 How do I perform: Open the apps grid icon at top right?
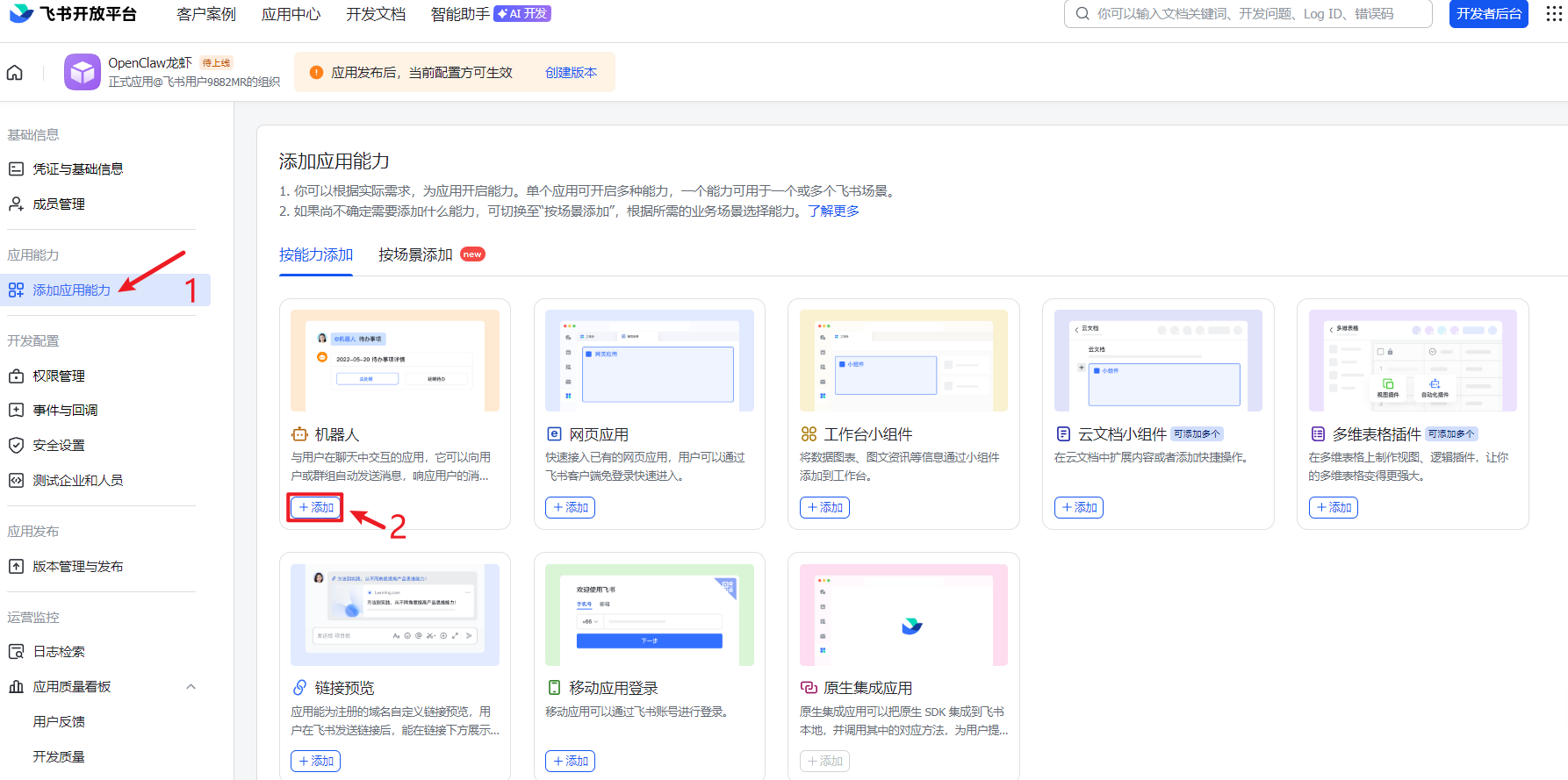[x=1554, y=14]
